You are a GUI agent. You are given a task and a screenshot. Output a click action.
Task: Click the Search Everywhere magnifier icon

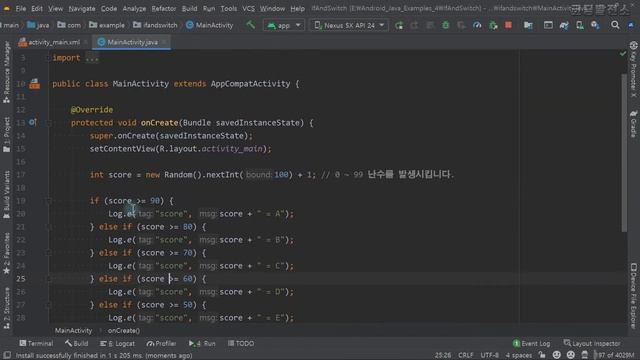click(615, 25)
